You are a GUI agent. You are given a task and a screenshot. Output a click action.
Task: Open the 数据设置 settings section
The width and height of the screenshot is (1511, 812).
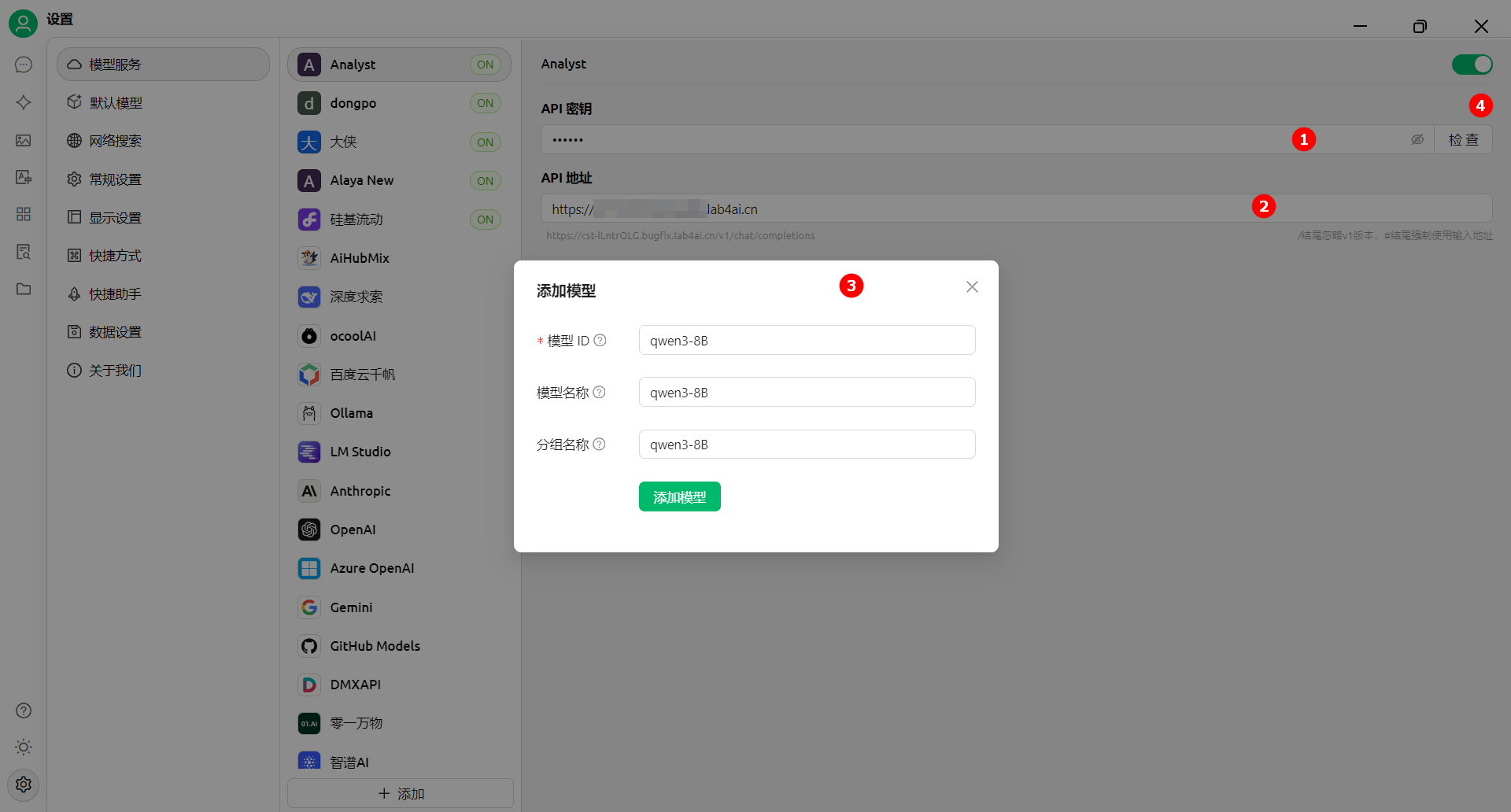click(115, 332)
